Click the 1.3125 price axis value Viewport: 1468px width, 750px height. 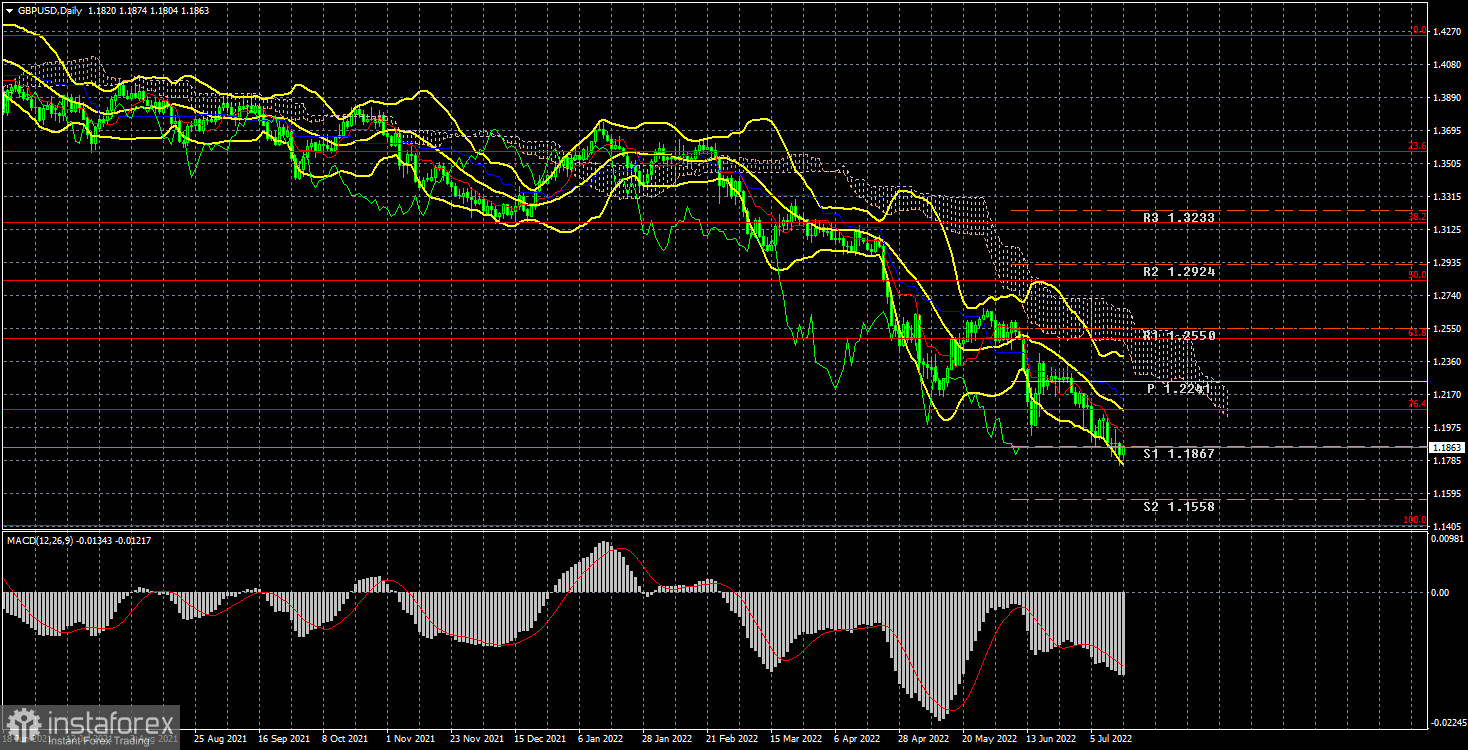(x=1446, y=230)
